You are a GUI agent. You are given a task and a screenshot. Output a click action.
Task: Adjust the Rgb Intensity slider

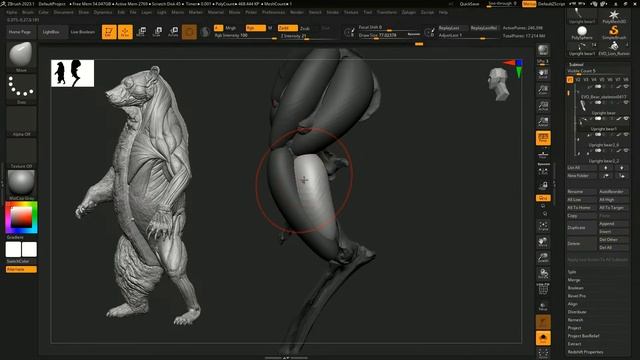click(245, 36)
